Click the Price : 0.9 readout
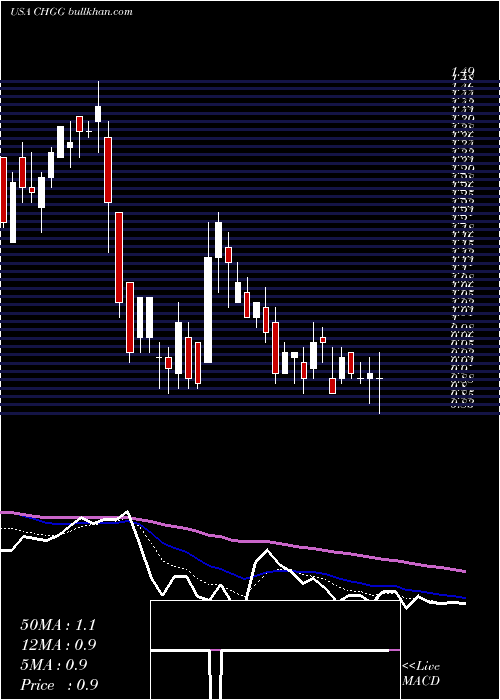The image size is (500, 700). [59, 685]
